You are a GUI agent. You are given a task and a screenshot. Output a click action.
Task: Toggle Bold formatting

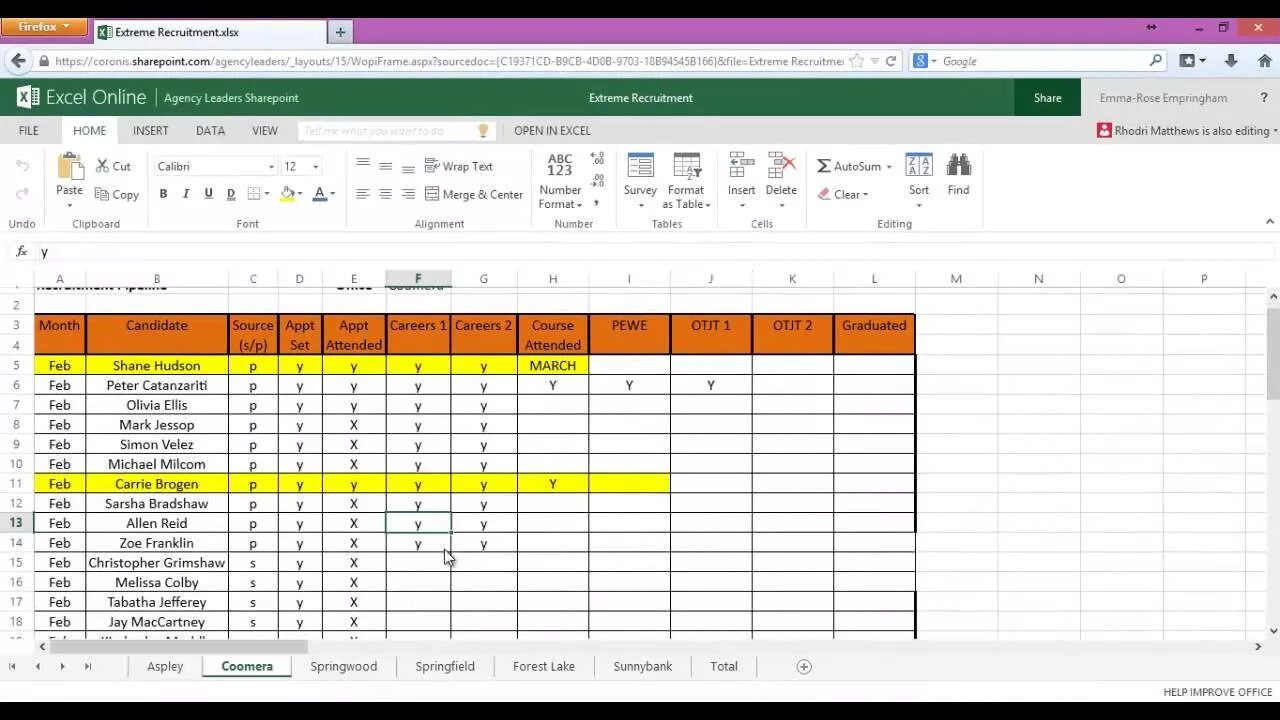163,194
